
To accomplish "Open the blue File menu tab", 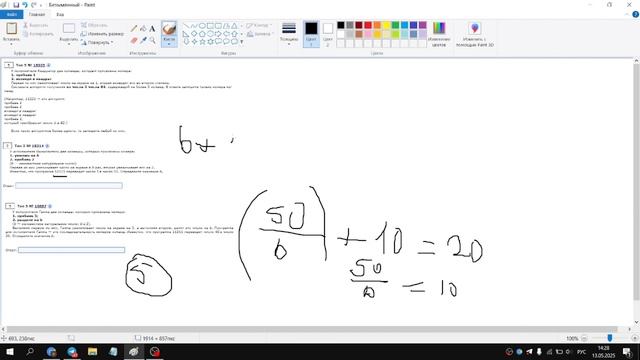I will point(11,14).
